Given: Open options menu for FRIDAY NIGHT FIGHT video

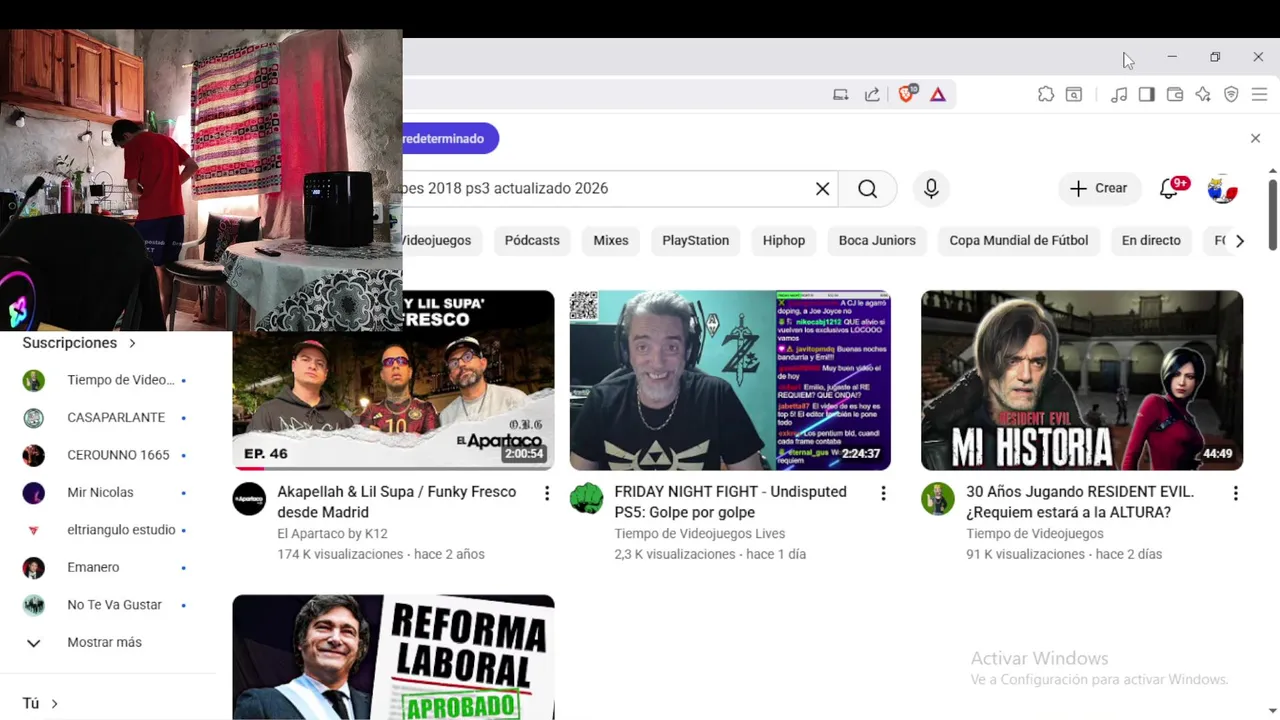Looking at the screenshot, I should tap(883, 493).
